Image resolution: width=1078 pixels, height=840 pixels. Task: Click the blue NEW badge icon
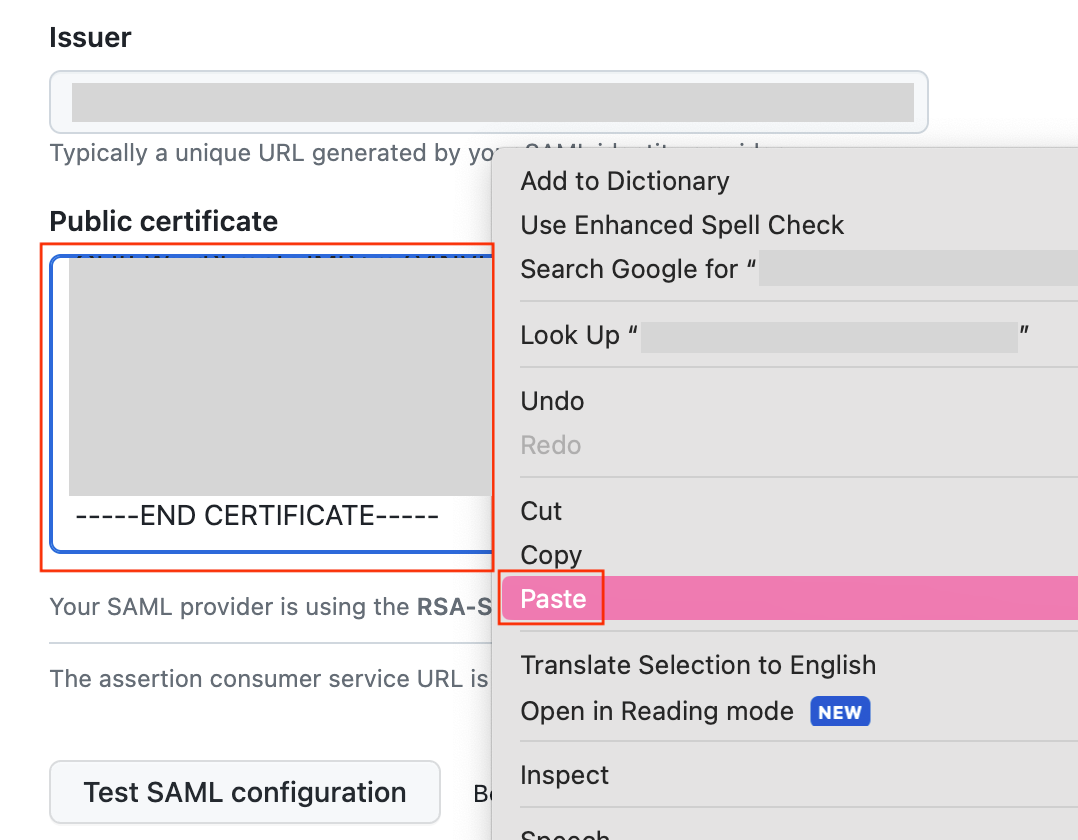[x=840, y=712]
